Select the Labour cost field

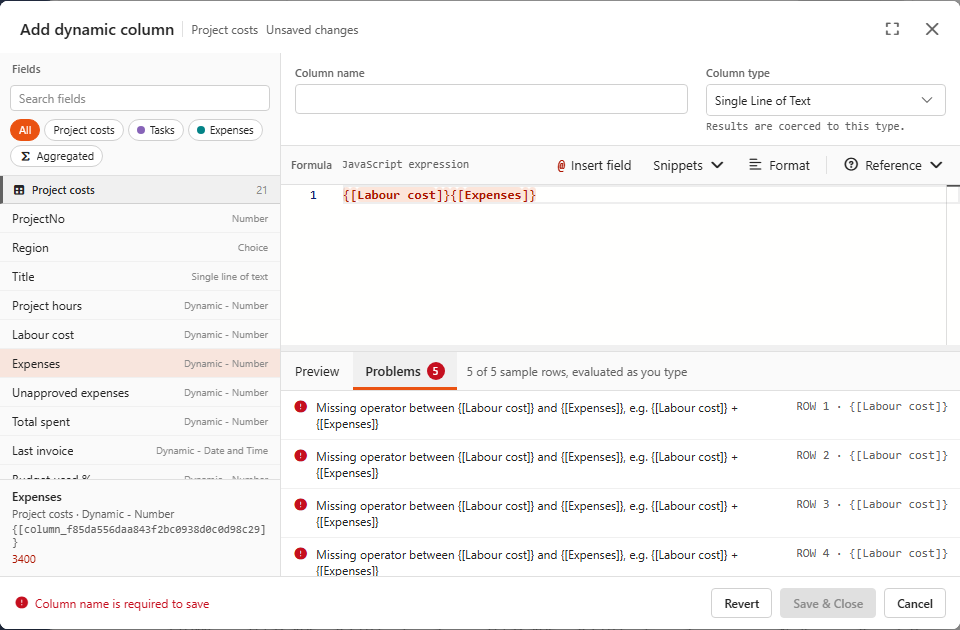(x=140, y=335)
